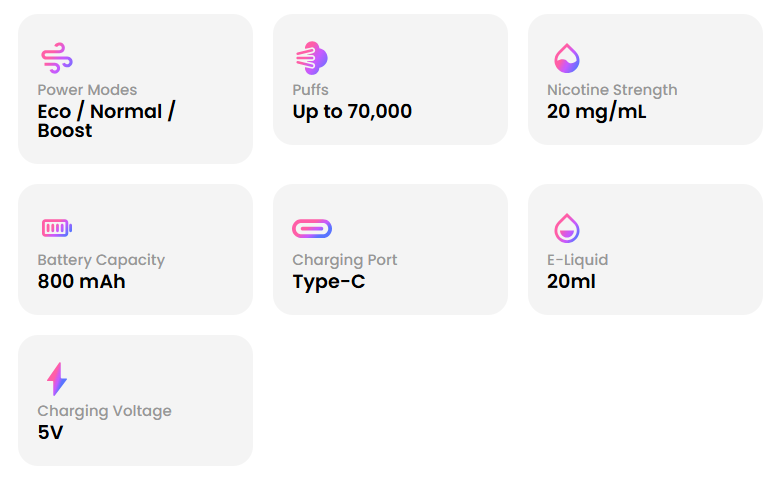Select the Power Modes label
The height and width of the screenshot is (477, 778).
(x=87, y=90)
